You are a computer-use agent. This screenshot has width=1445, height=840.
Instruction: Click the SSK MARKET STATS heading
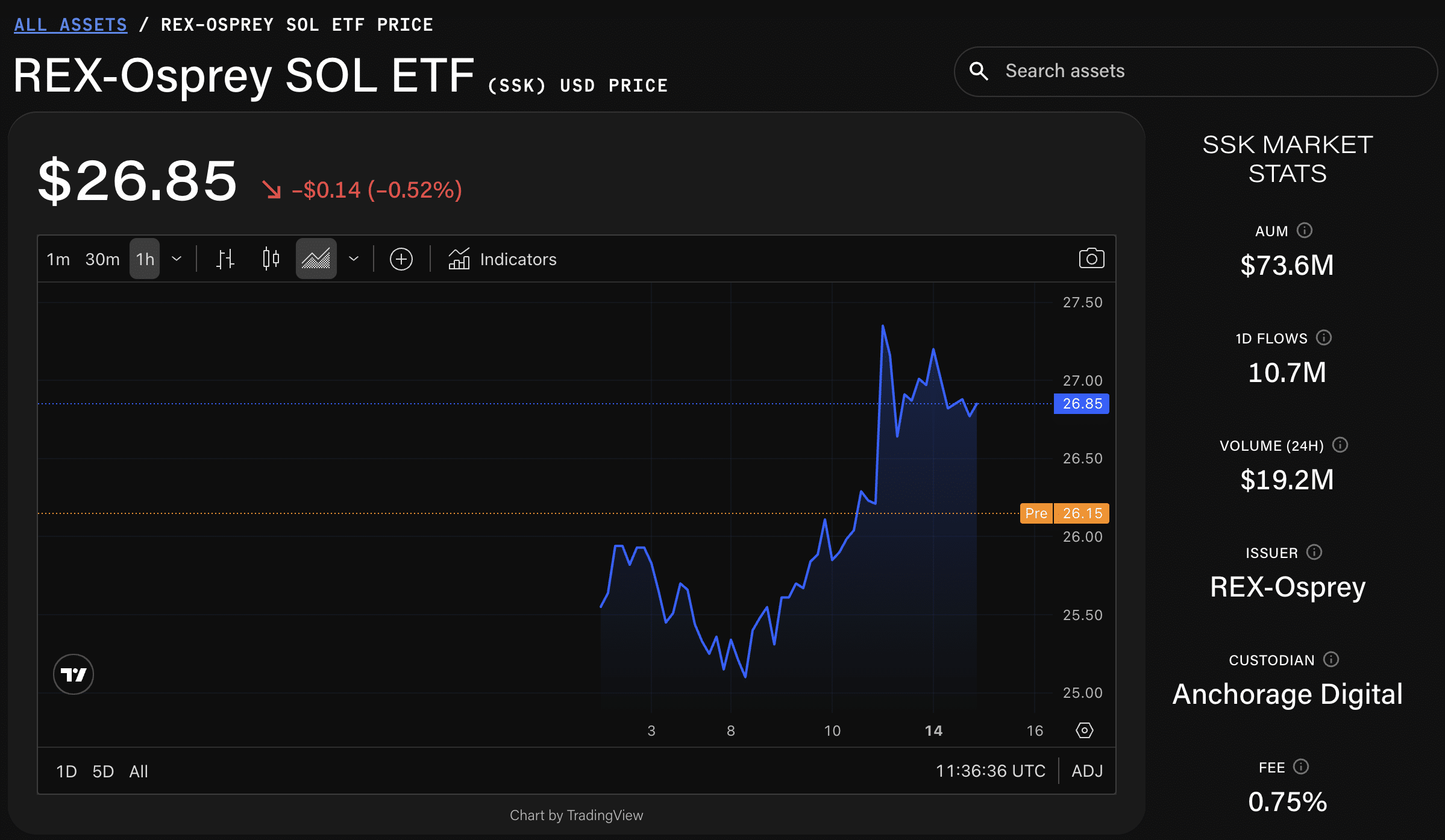click(x=1288, y=159)
